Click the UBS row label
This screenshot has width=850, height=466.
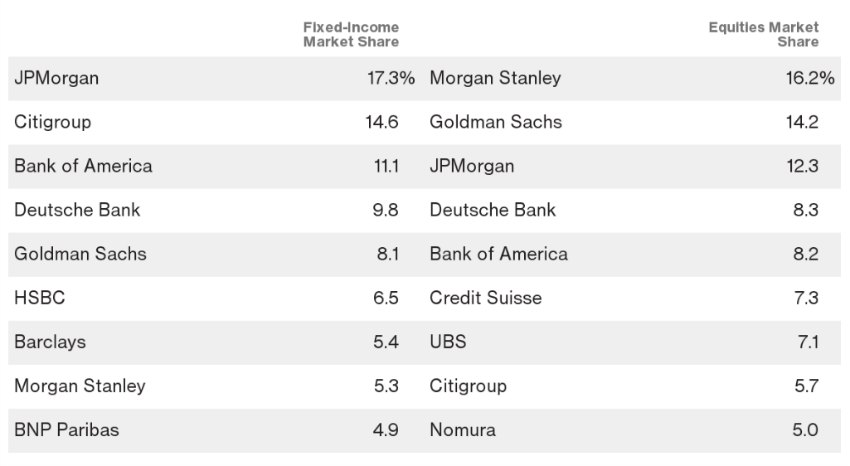point(448,342)
